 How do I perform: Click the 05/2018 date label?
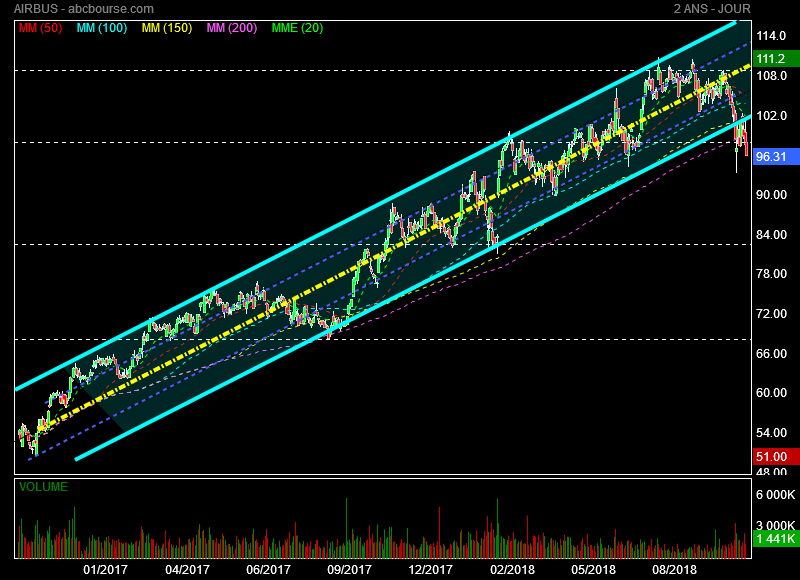[593, 570]
